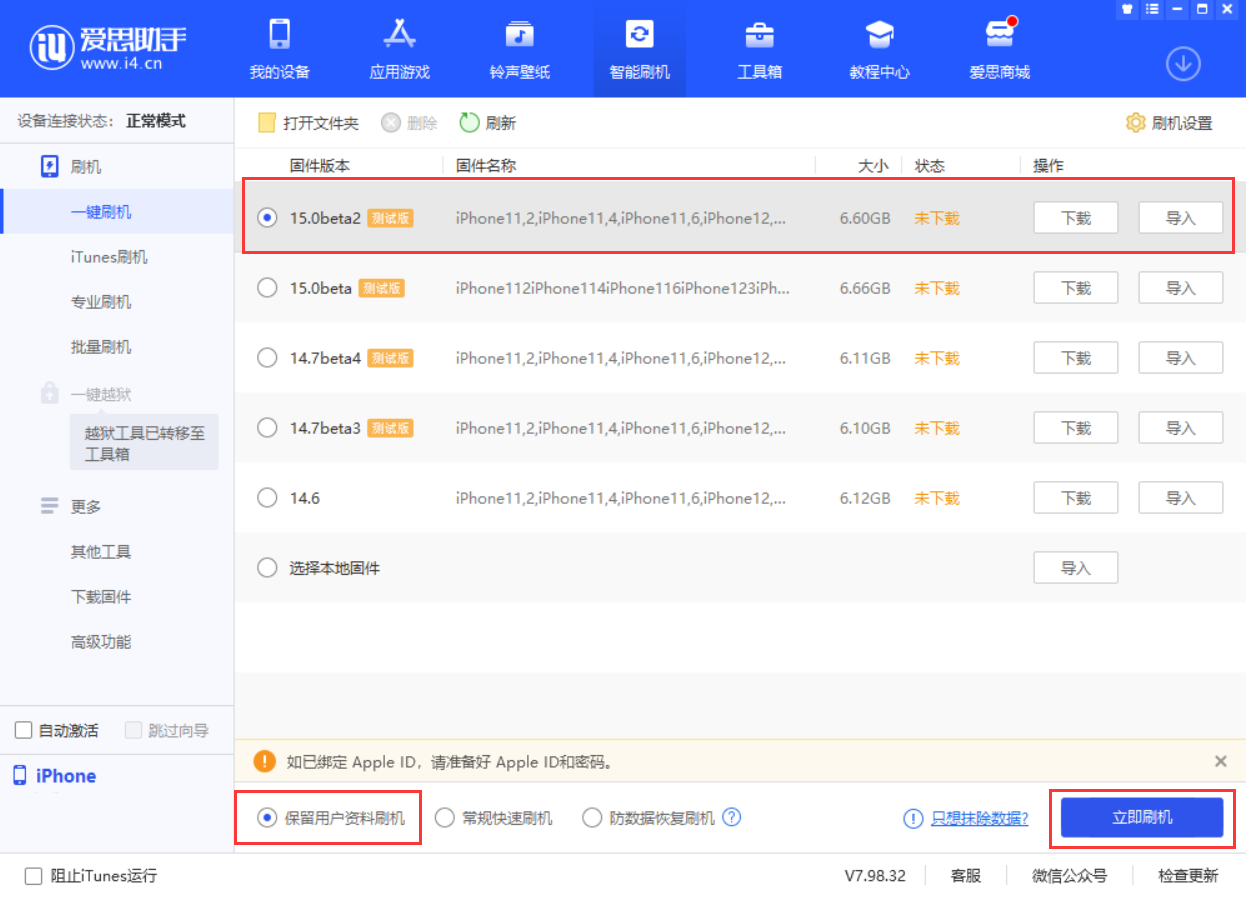Screen dimensions: 1246x897
Task: Open the 铃声壁纸 ringtone wallpaper icon
Action: click(x=519, y=35)
